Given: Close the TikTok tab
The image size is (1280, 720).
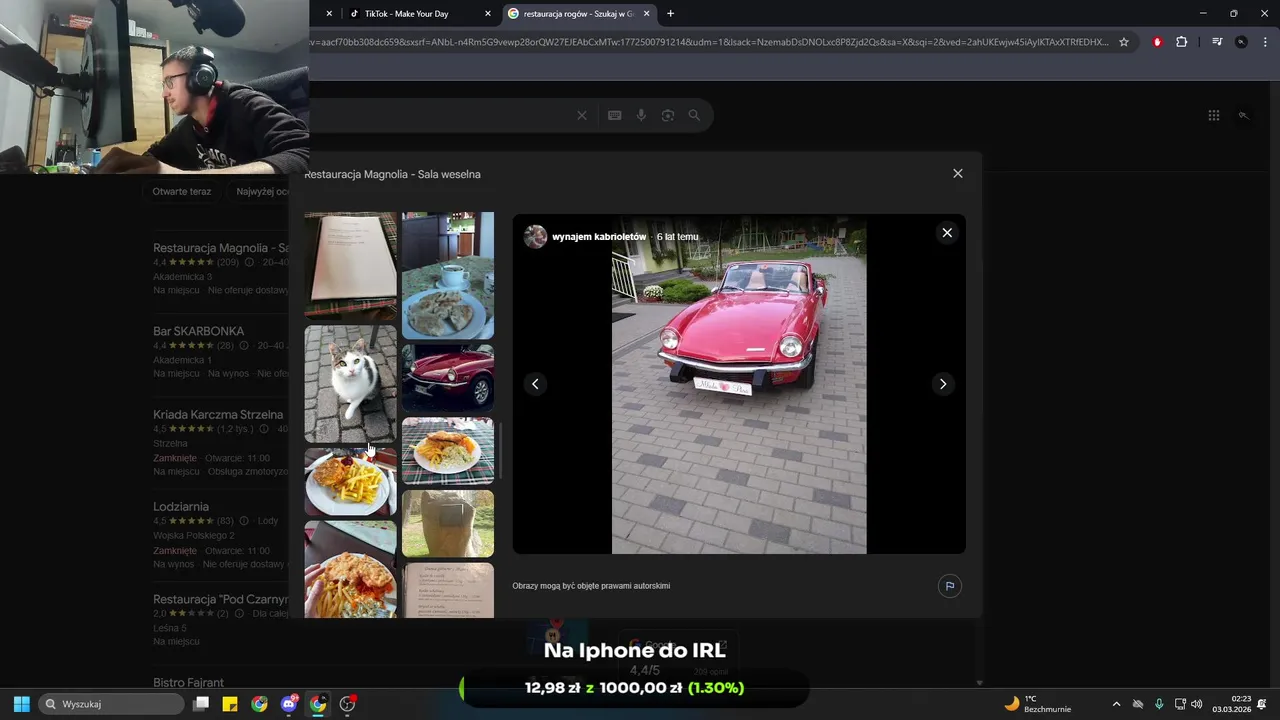Looking at the screenshot, I should pos(488,14).
